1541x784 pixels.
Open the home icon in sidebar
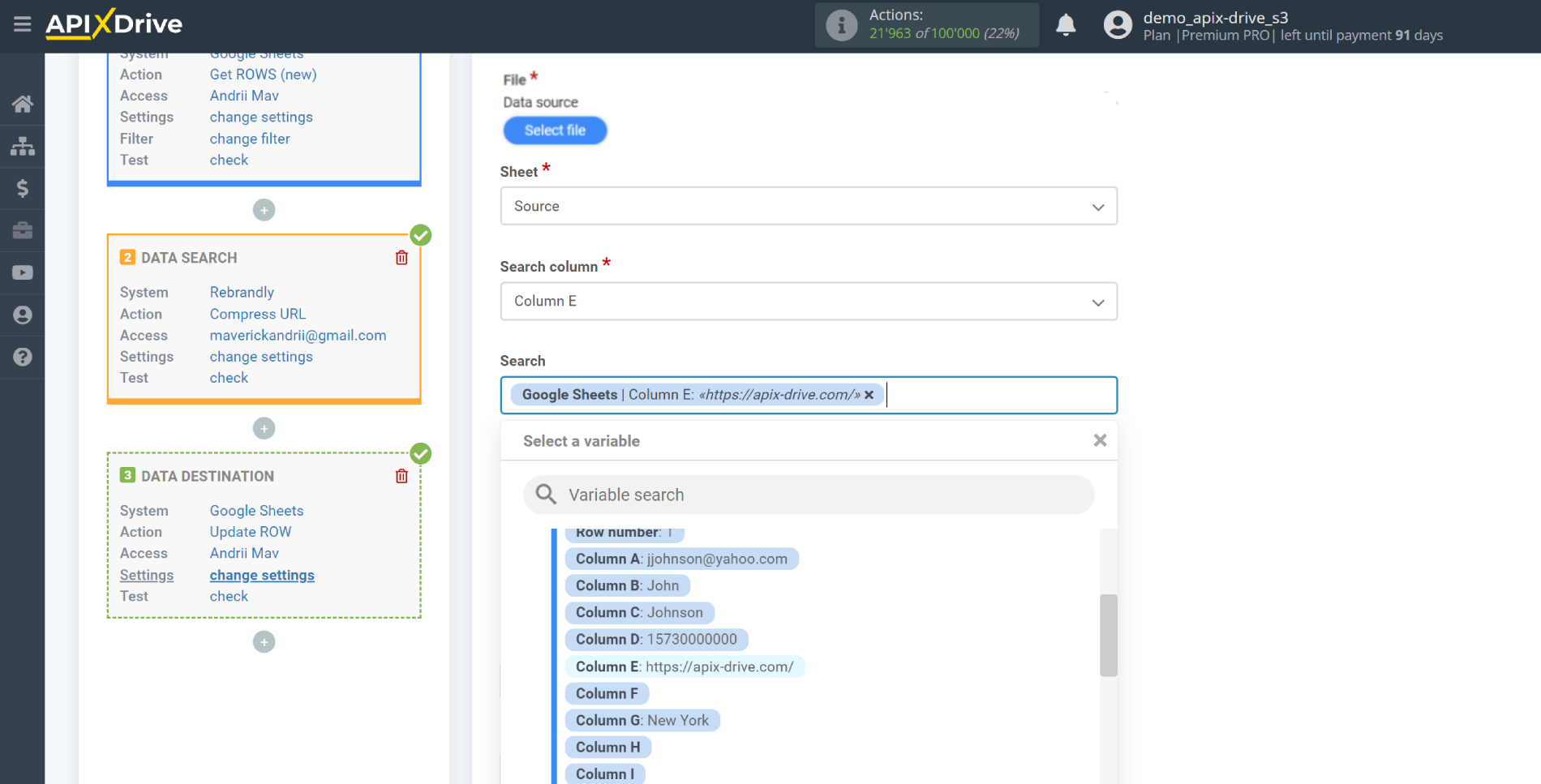click(x=23, y=104)
